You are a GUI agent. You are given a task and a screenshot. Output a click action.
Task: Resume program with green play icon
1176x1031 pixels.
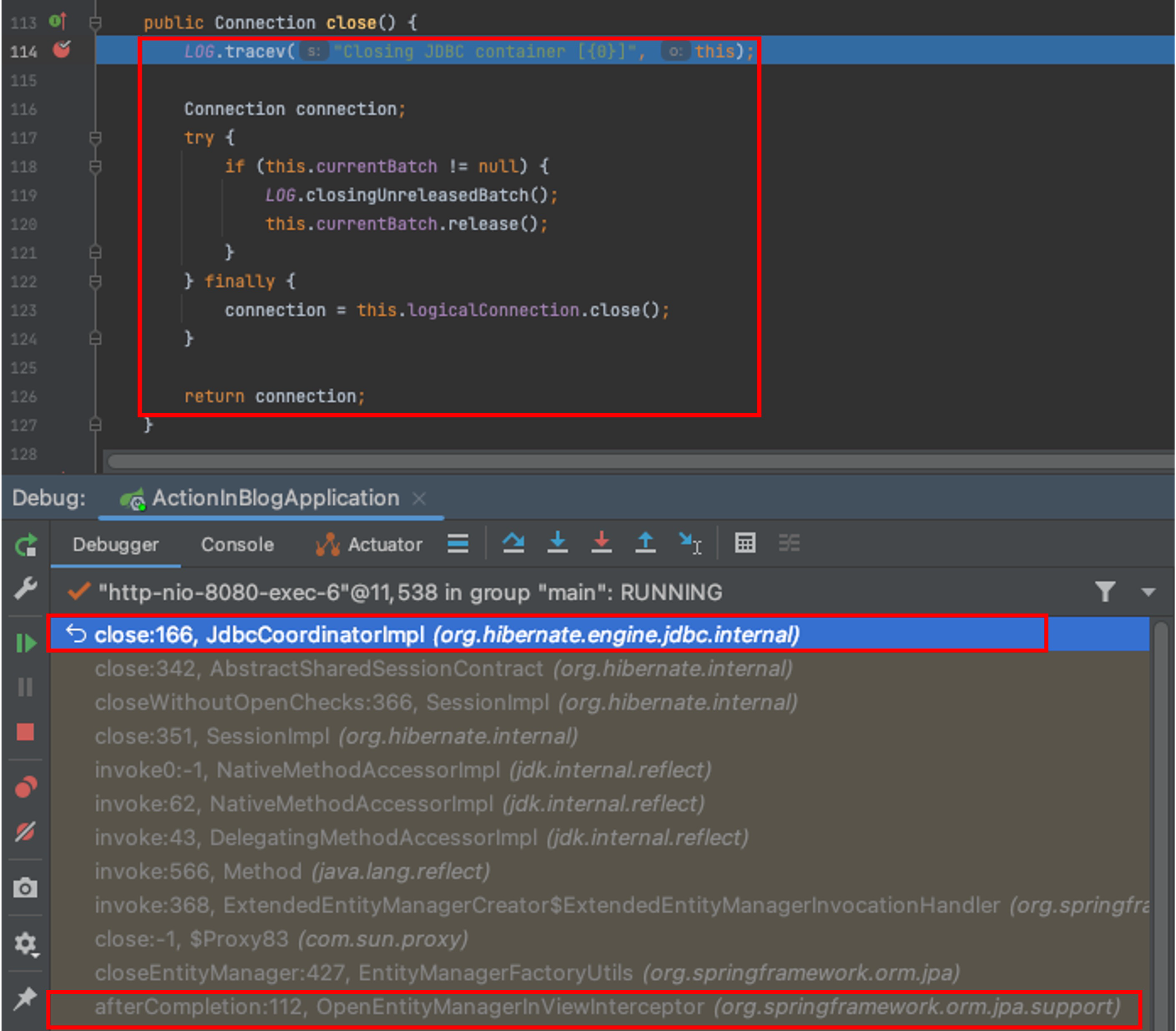(26, 643)
